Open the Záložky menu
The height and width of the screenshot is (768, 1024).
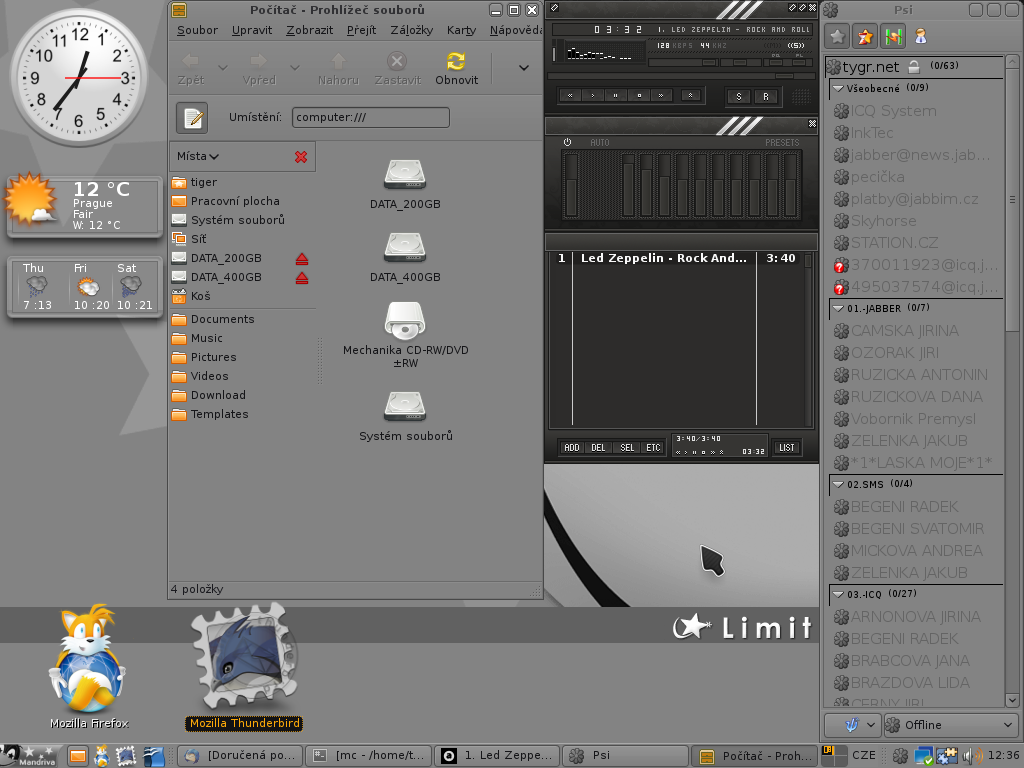(411, 30)
